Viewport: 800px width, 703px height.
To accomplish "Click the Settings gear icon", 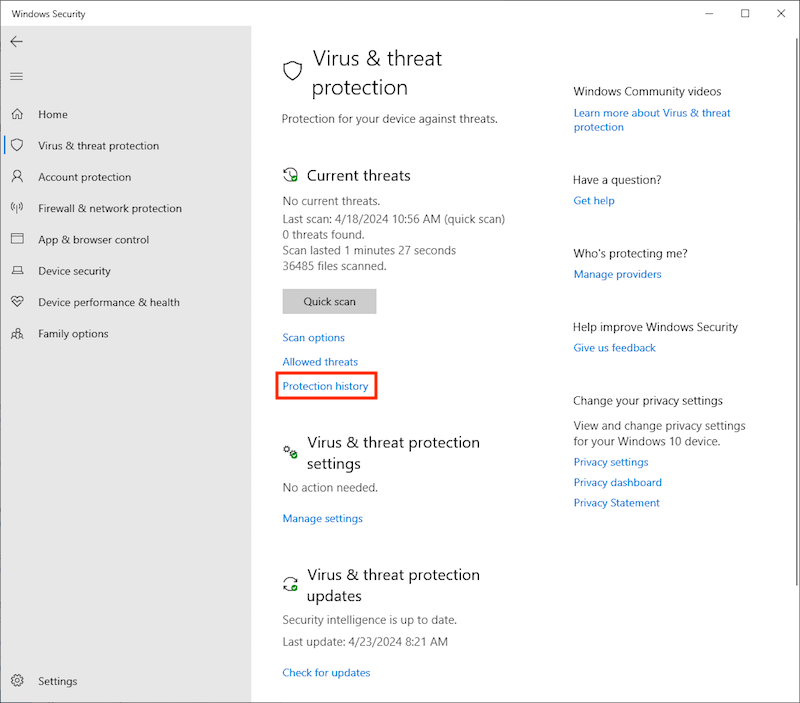I will coord(17,681).
